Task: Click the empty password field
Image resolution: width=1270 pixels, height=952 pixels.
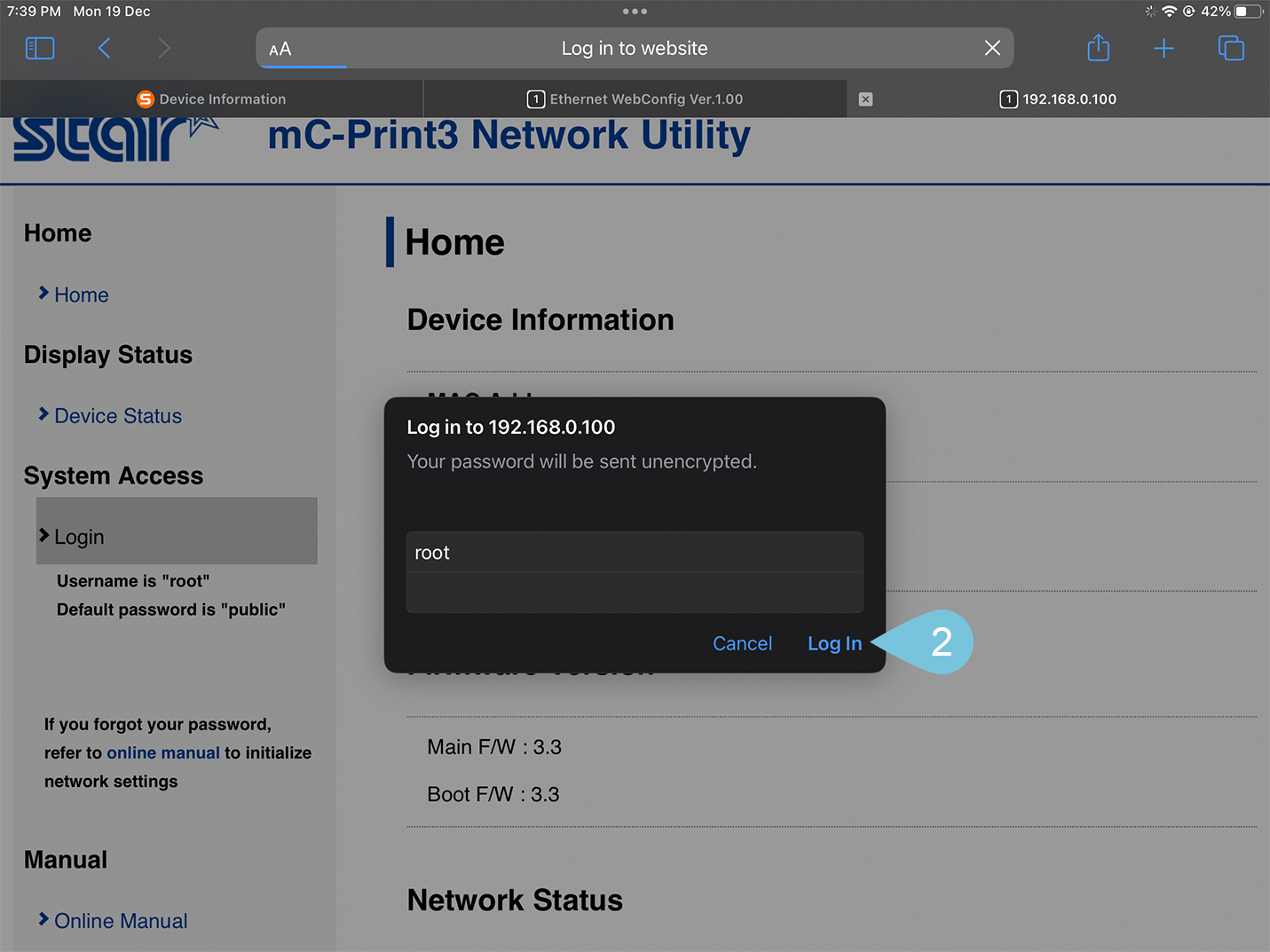Action: tap(635, 593)
